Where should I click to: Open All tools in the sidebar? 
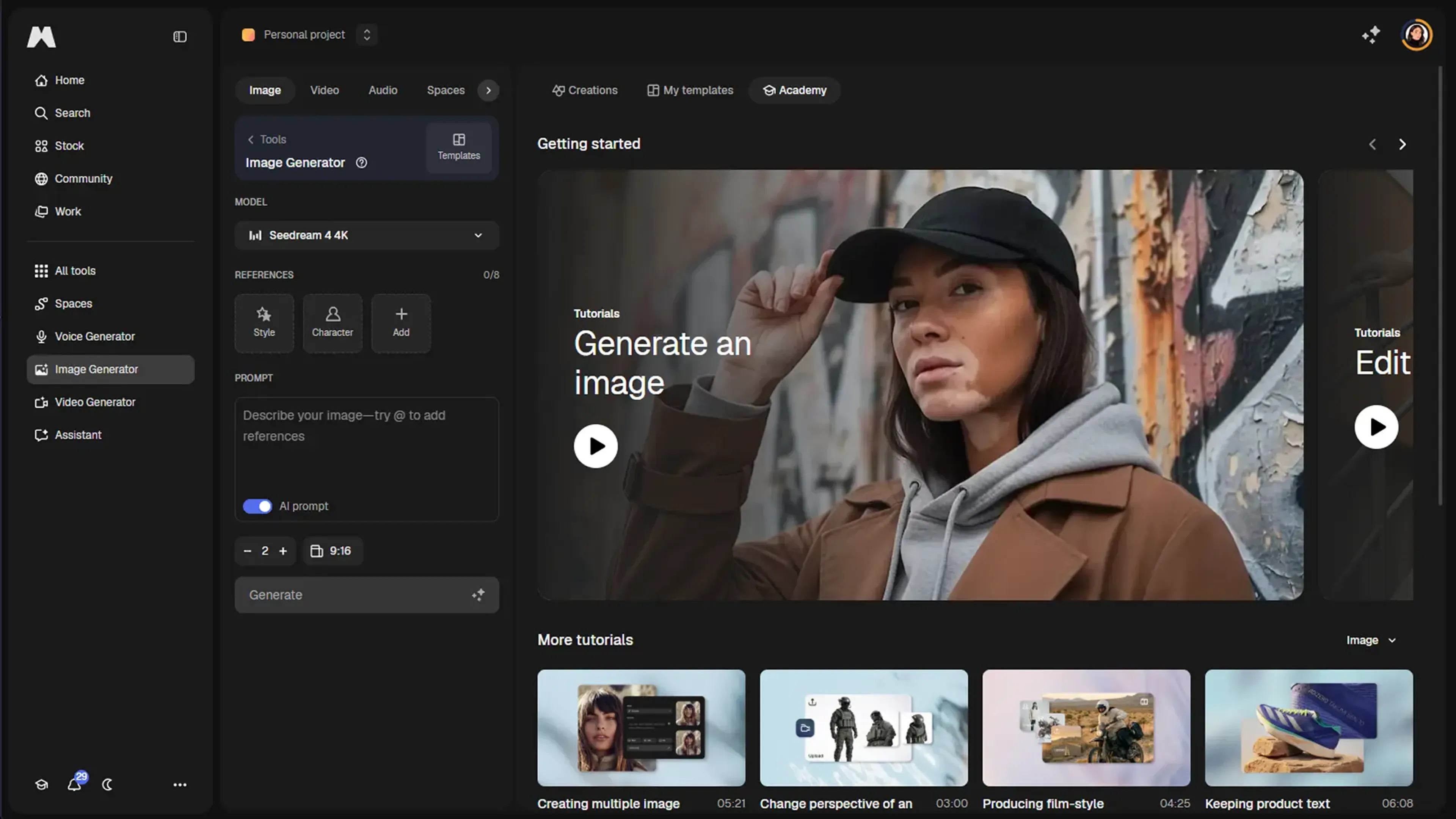(111, 271)
